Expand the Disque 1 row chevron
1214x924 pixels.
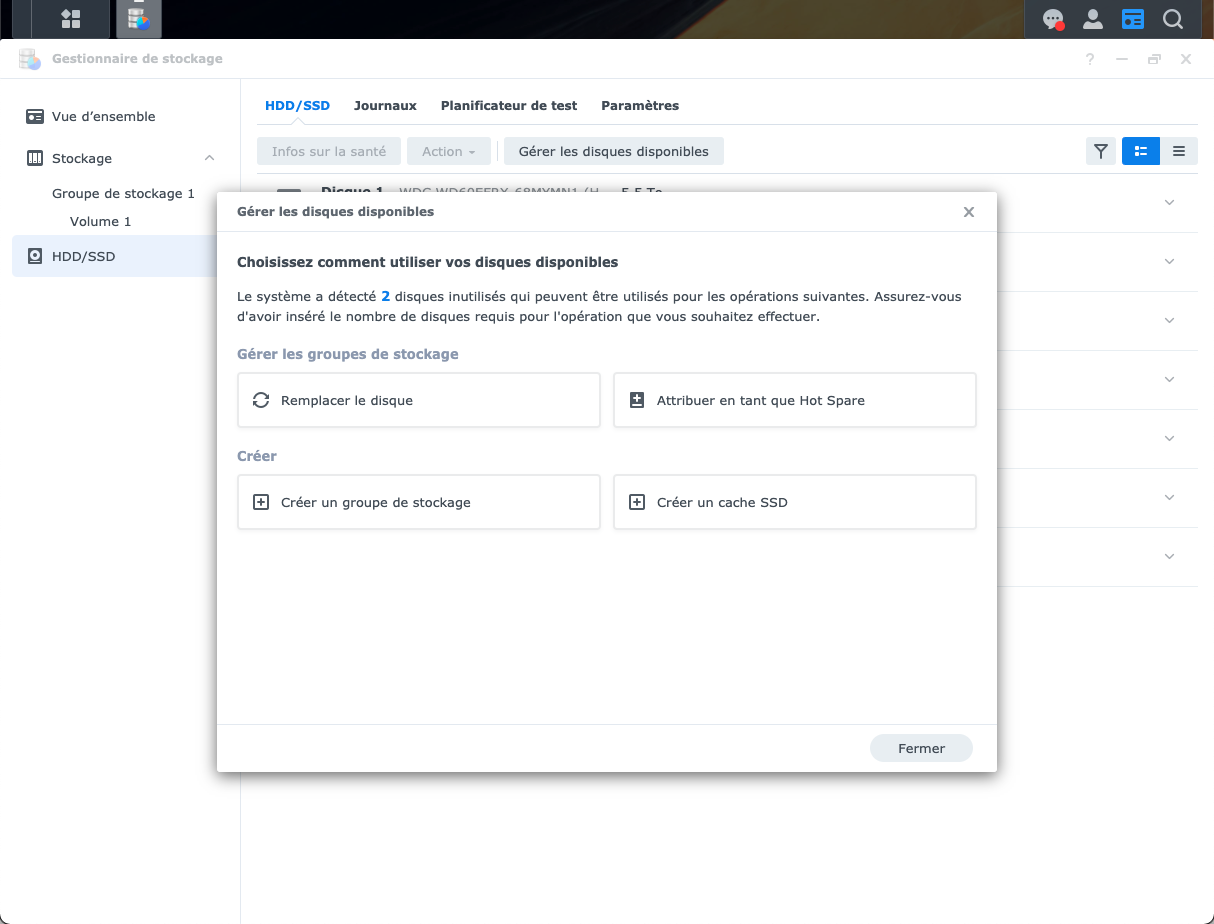coord(1170,202)
